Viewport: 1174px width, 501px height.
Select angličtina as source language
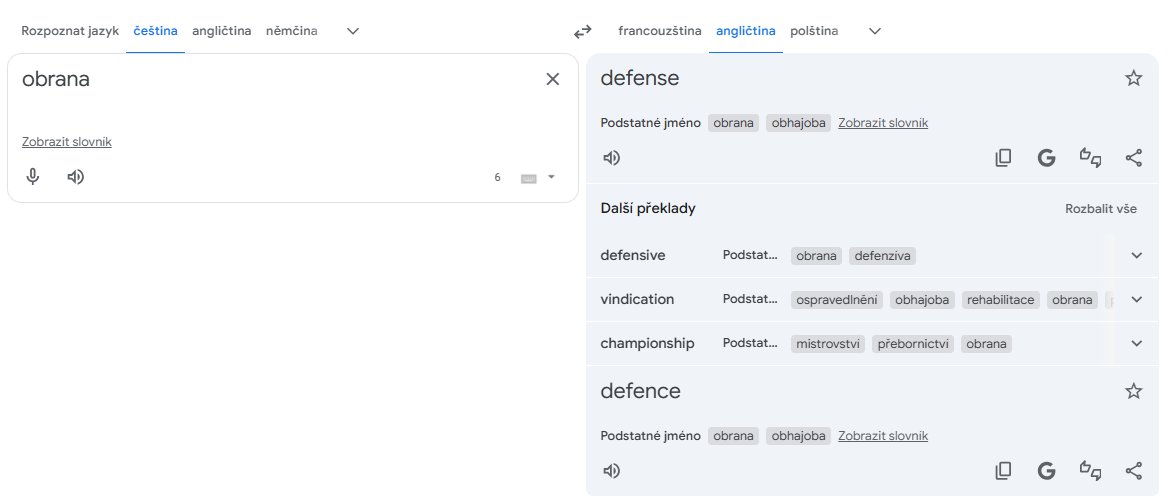tap(222, 31)
